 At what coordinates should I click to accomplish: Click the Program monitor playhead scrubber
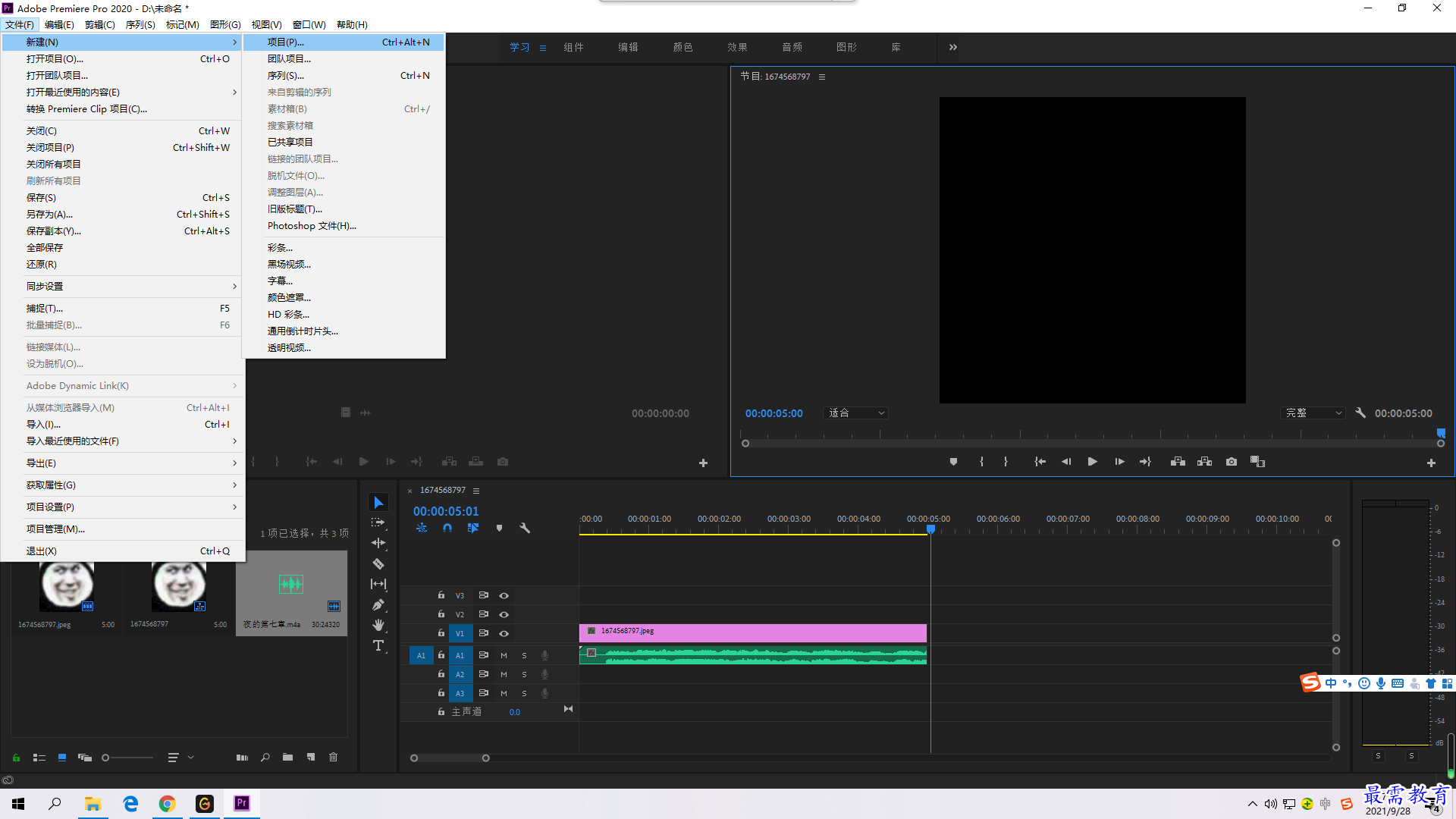pyautogui.click(x=1441, y=434)
